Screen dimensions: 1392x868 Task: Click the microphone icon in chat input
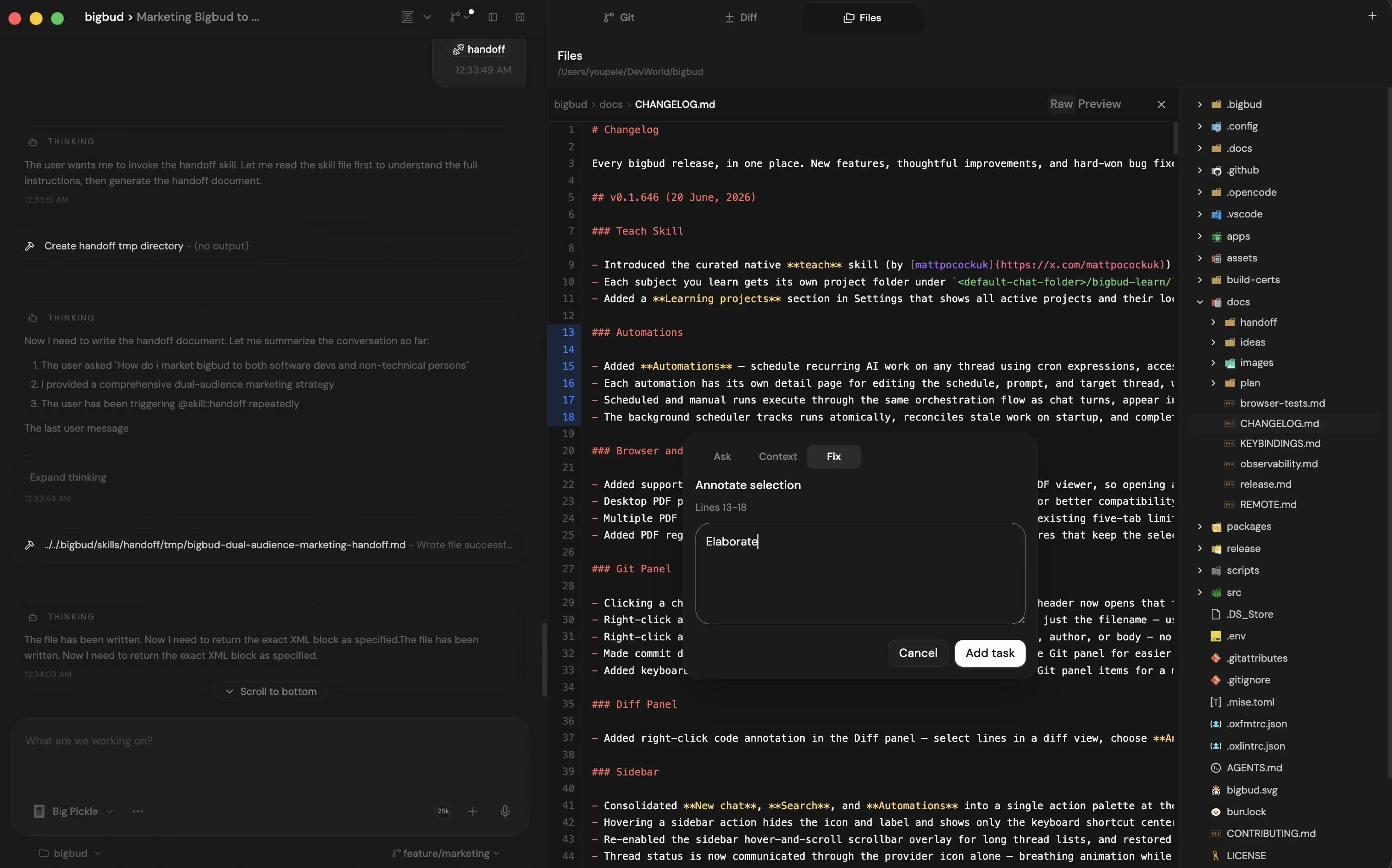click(504, 811)
